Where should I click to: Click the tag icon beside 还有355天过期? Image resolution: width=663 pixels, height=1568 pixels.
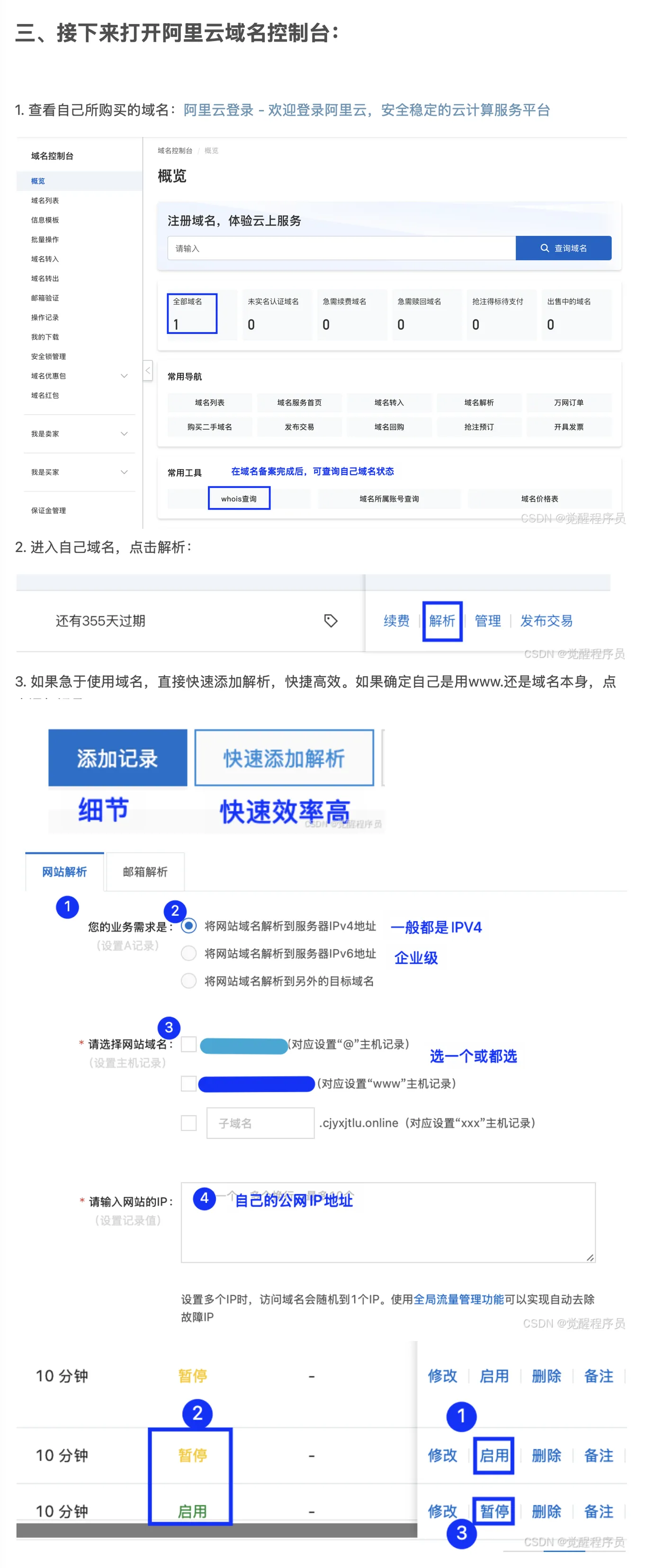click(x=330, y=620)
